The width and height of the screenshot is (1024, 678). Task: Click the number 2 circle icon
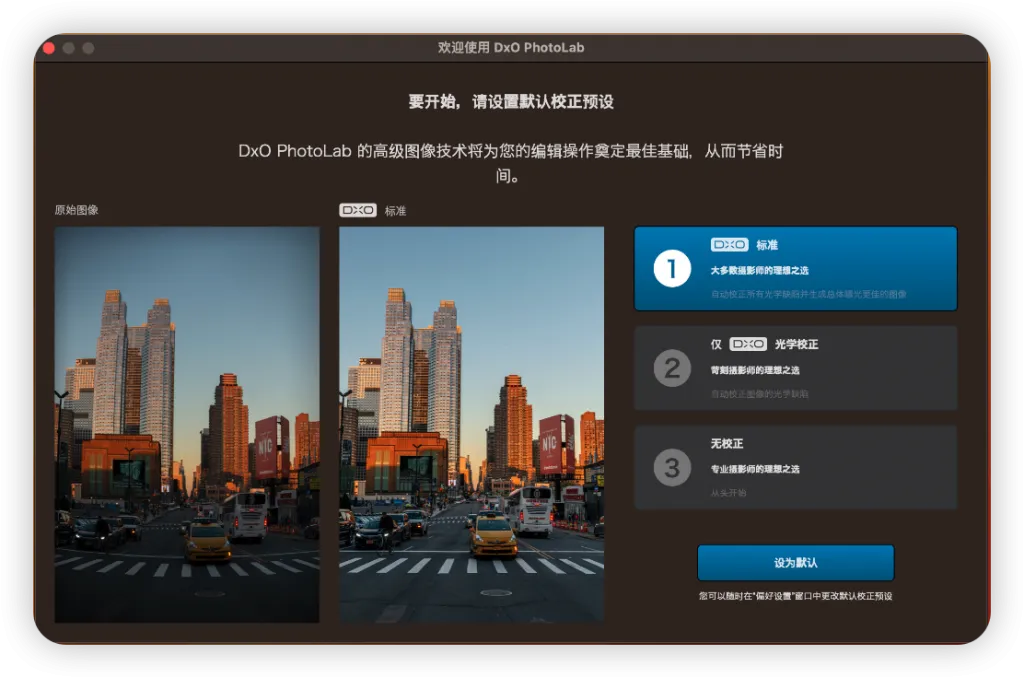pos(672,368)
